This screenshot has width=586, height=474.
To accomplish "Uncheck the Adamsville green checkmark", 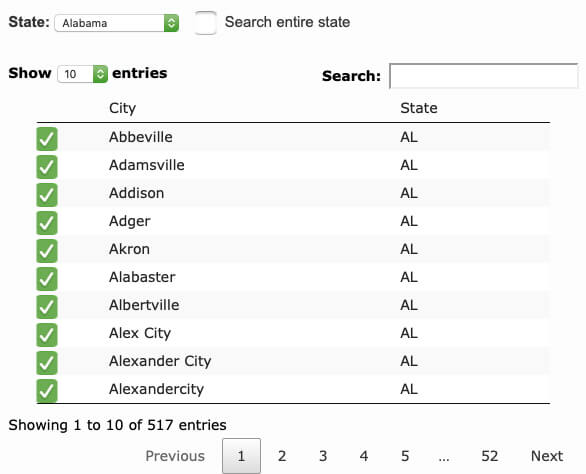I will click(47, 167).
